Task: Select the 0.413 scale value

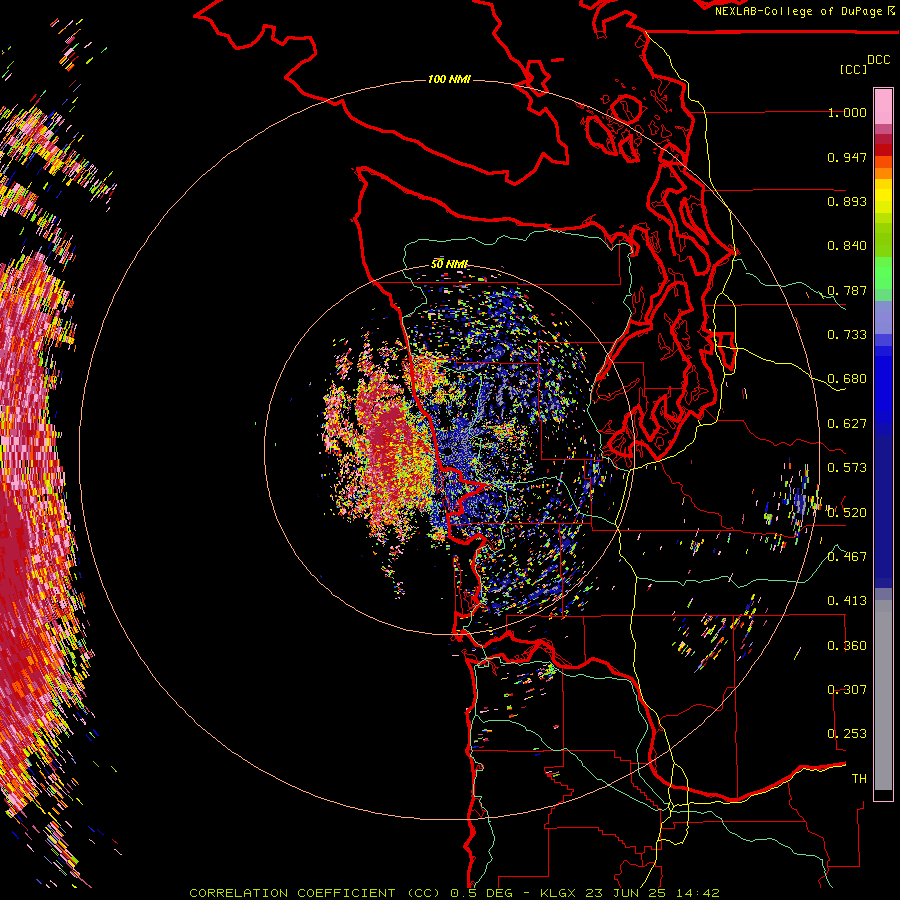Action: [x=847, y=601]
